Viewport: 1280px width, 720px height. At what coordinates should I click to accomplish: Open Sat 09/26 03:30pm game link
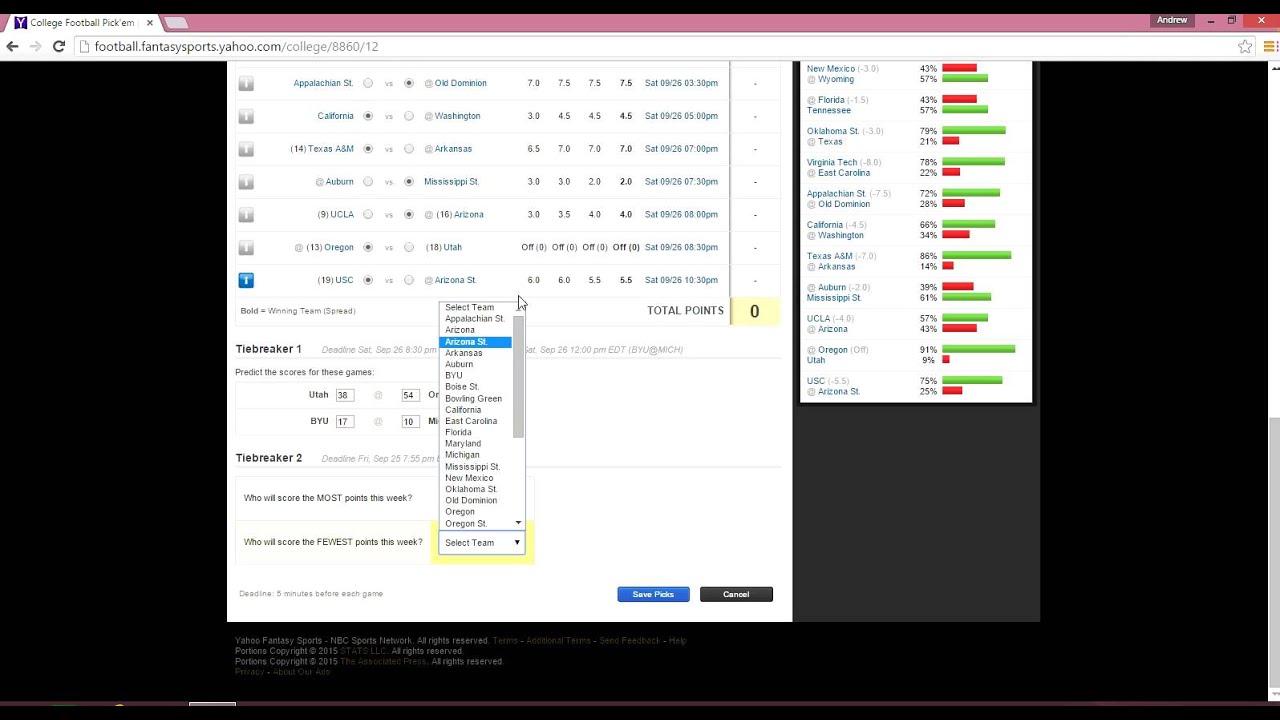(x=681, y=83)
